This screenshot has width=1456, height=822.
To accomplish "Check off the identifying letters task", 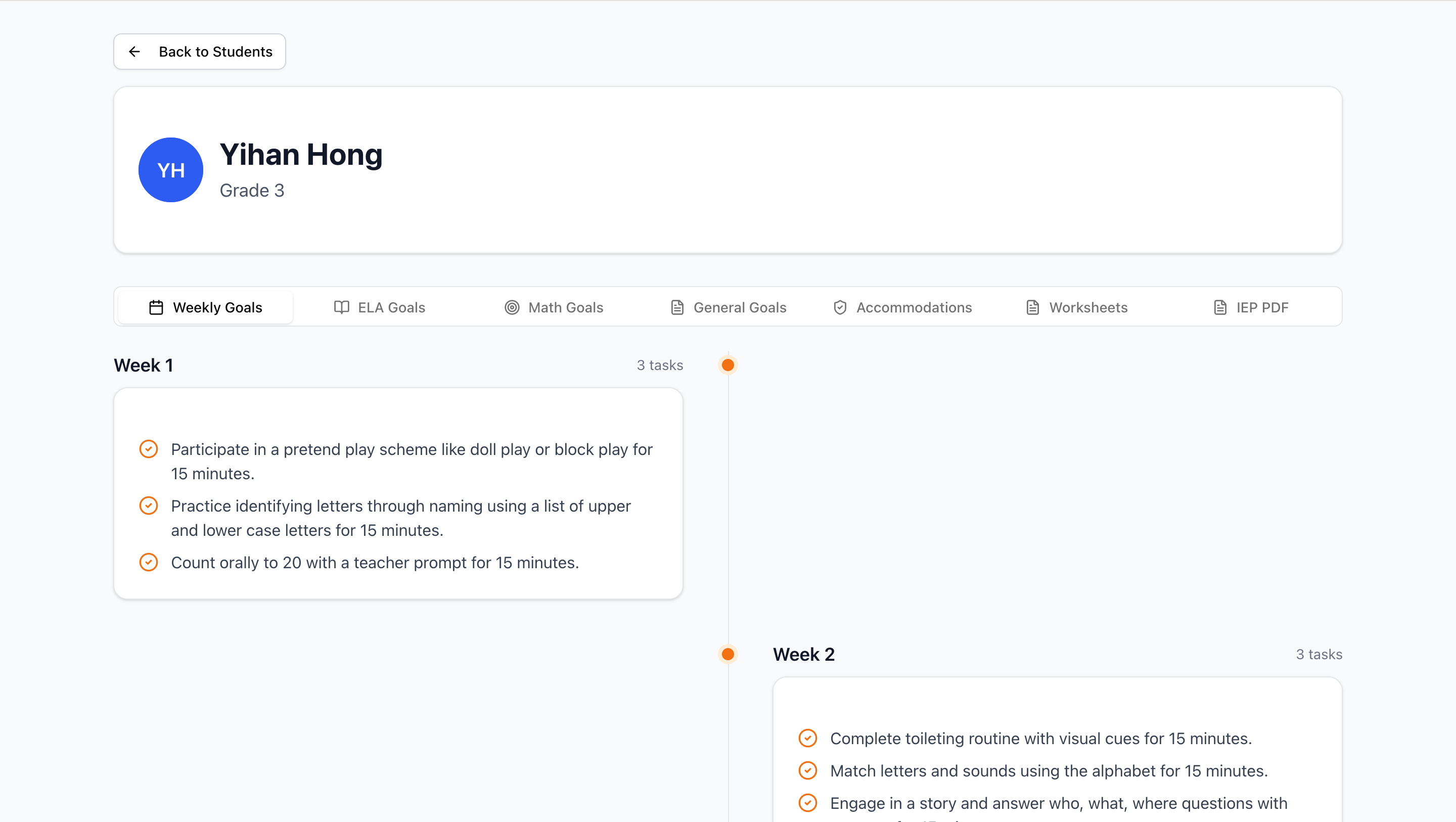I will pyautogui.click(x=149, y=506).
